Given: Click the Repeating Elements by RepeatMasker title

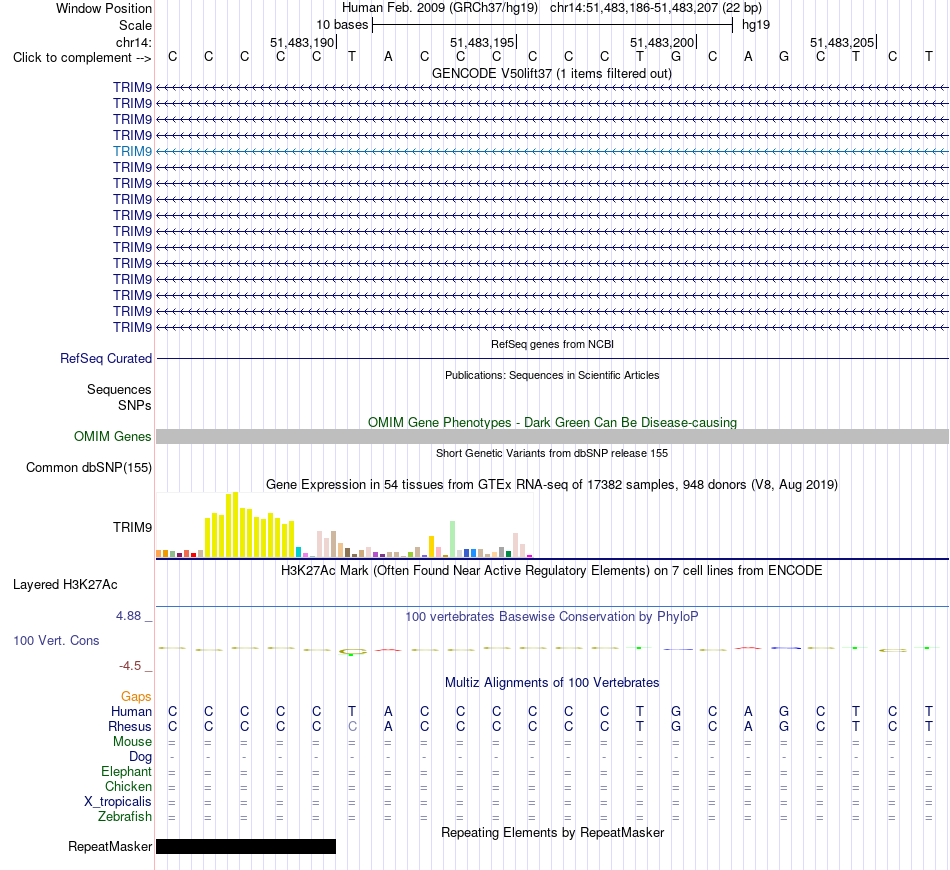Looking at the screenshot, I should [x=552, y=833].
